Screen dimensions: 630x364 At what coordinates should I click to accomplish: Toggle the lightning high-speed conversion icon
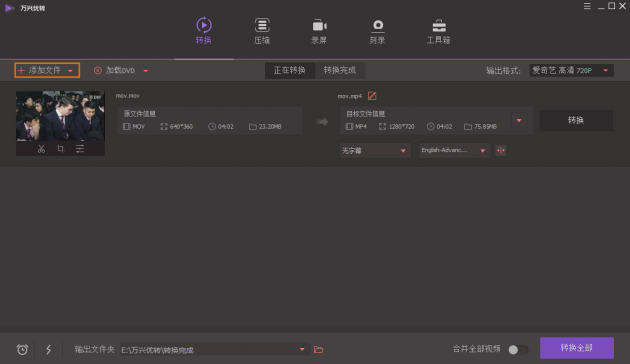pos(49,350)
